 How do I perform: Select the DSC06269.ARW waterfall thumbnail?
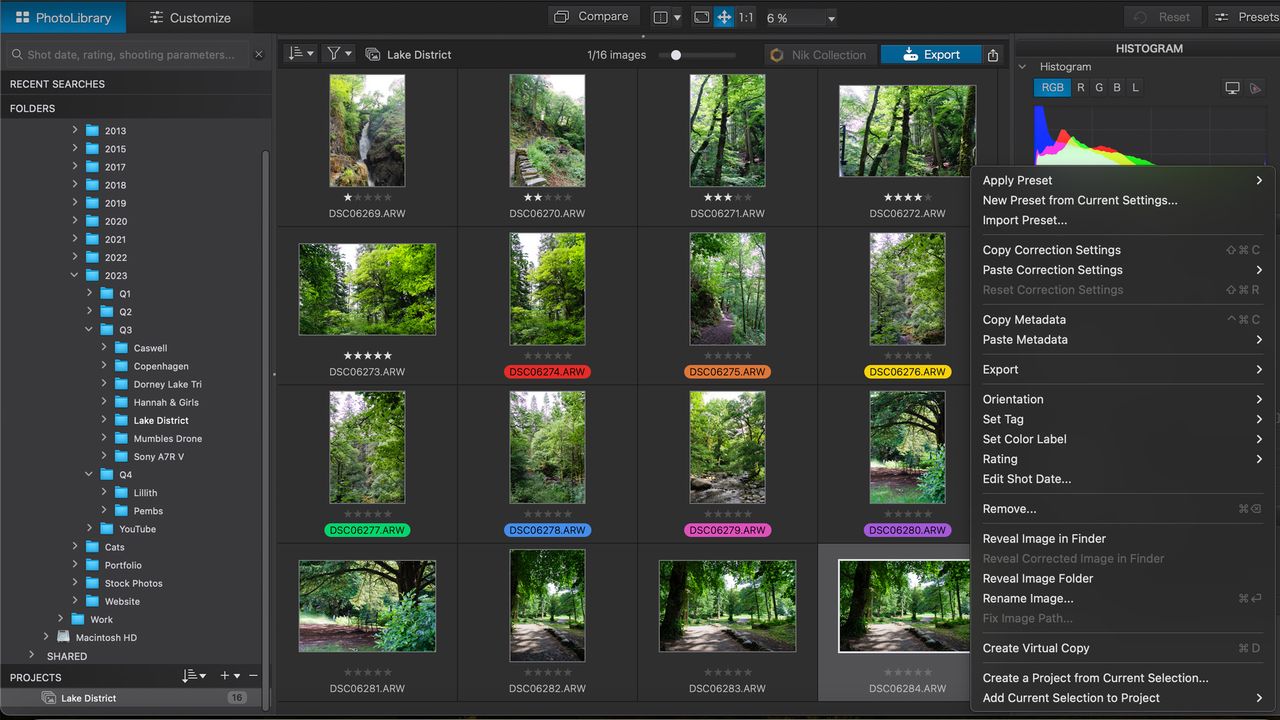point(367,130)
